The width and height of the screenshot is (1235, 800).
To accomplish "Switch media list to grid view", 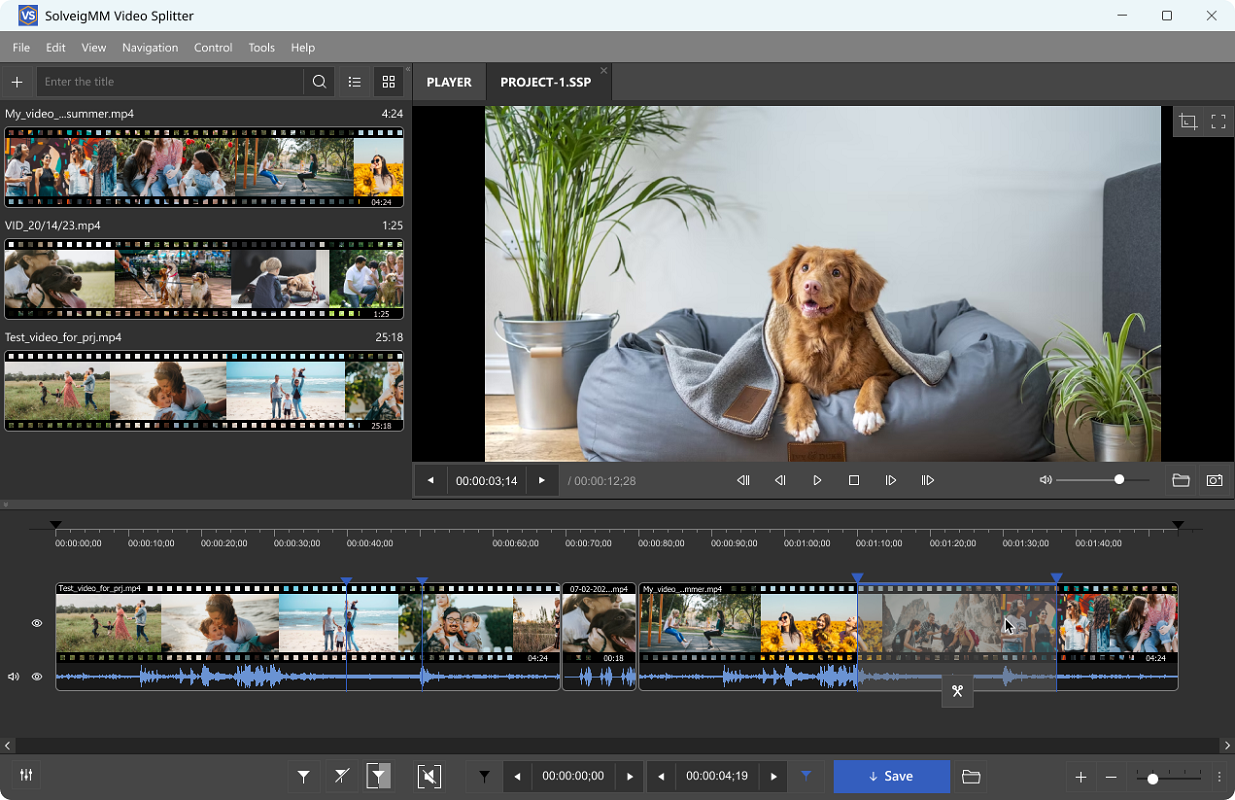I will pos(389,82).
